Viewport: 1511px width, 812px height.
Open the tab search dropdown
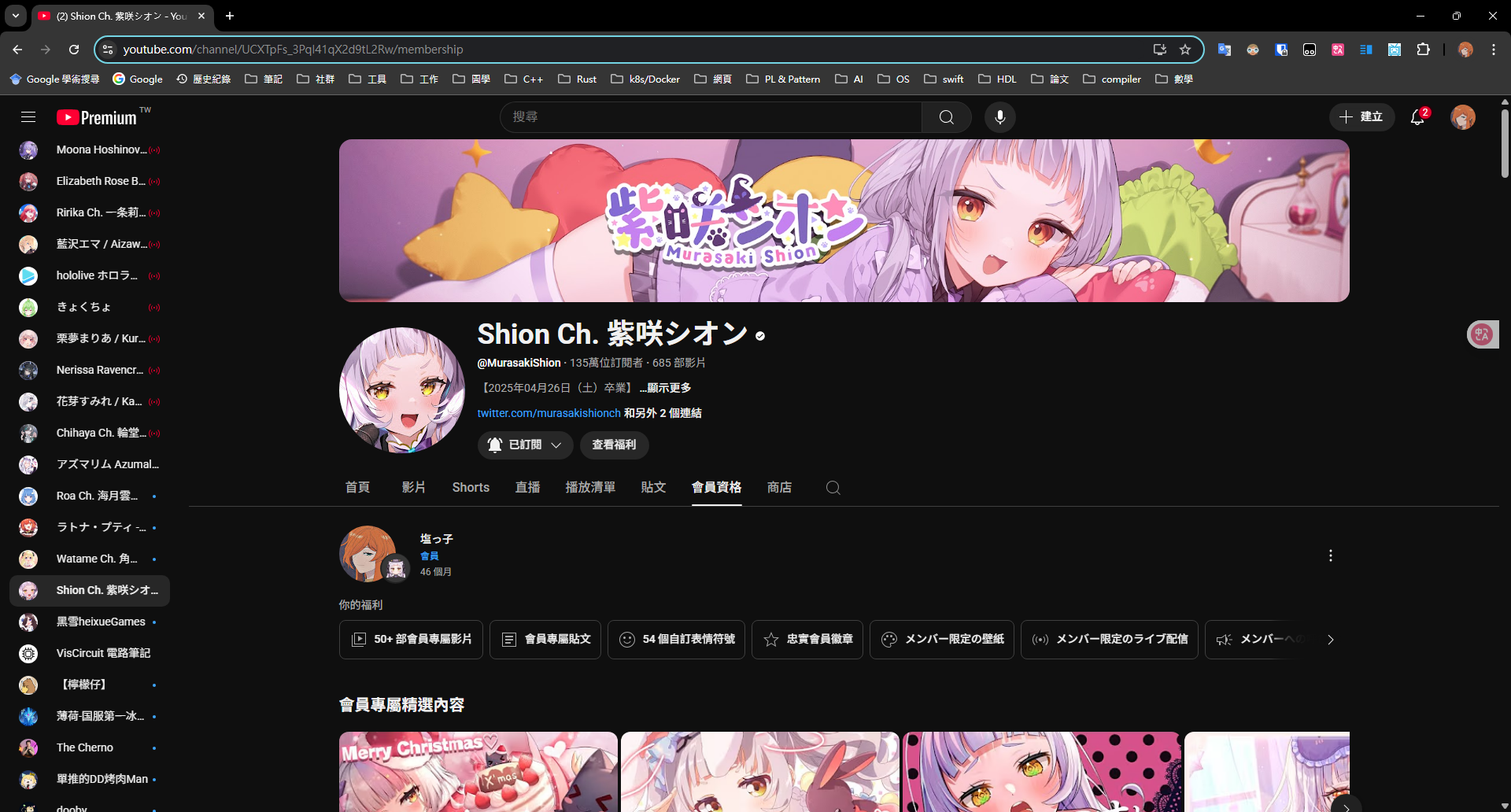15,16
